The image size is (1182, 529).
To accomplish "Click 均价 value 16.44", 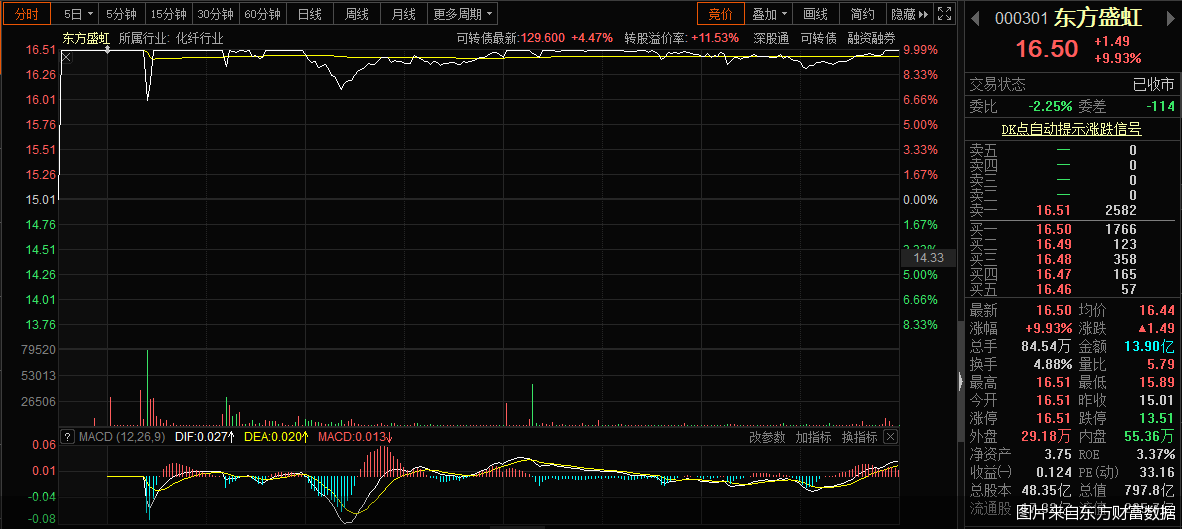I will pyautogui.click(x=1156, y=310).
